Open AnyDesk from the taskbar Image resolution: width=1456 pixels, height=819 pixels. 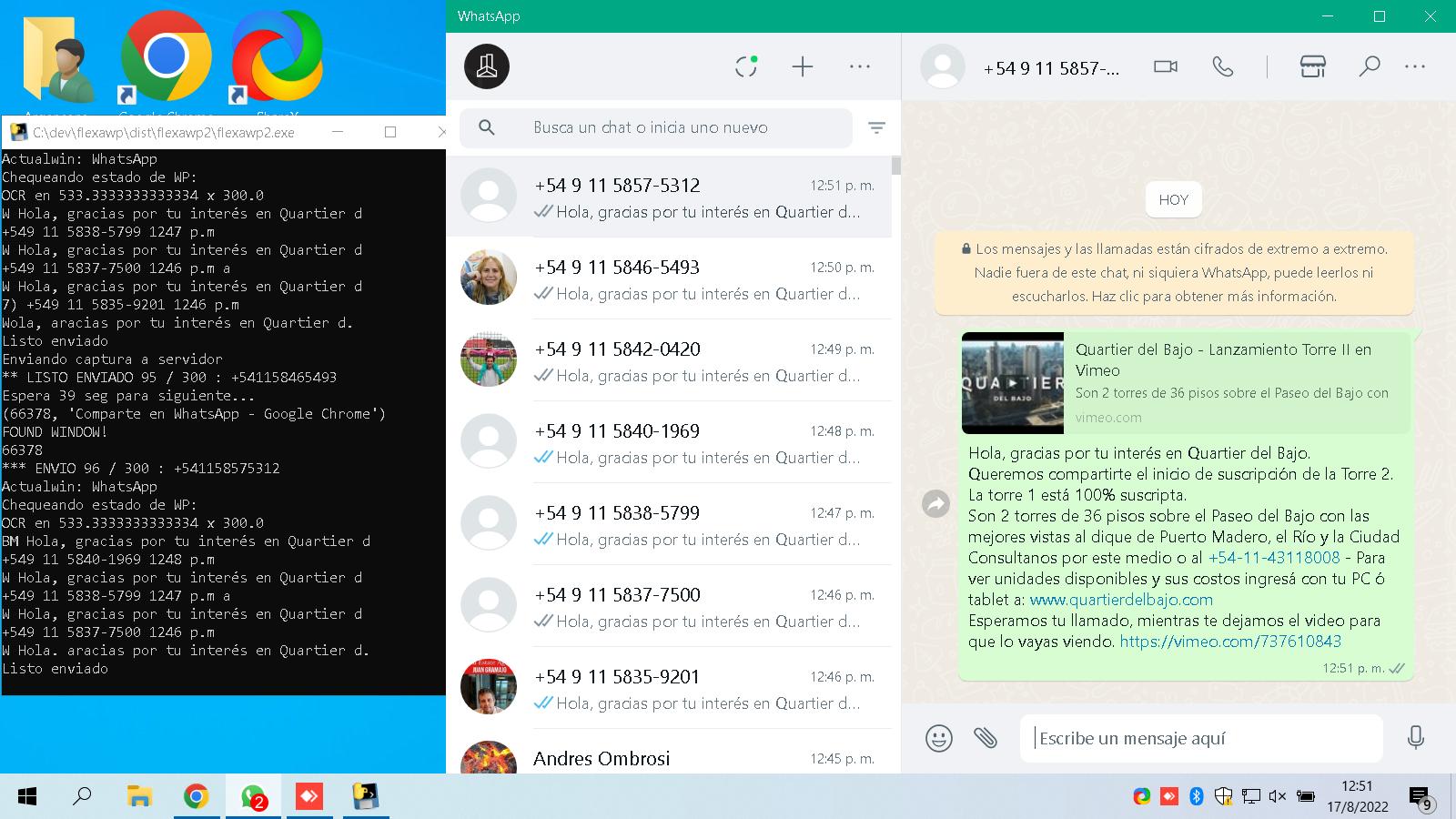click(x=309, y=797)
